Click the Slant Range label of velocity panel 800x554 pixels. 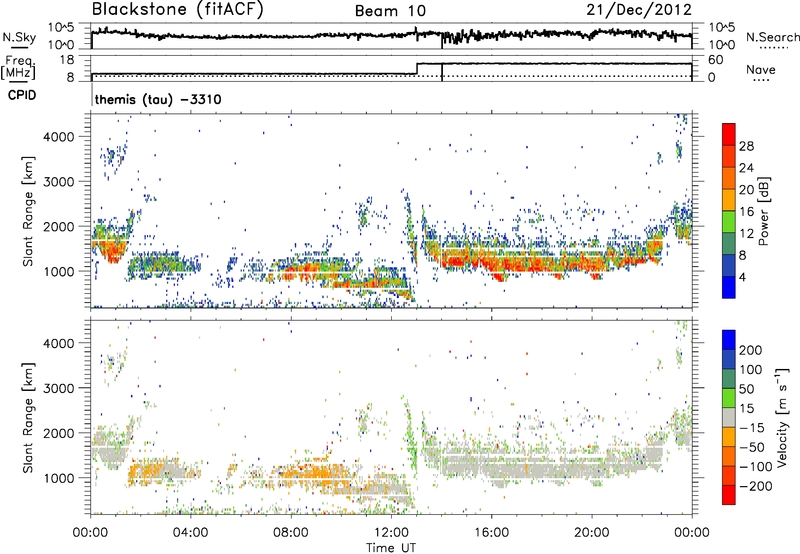tap(28, 418)
